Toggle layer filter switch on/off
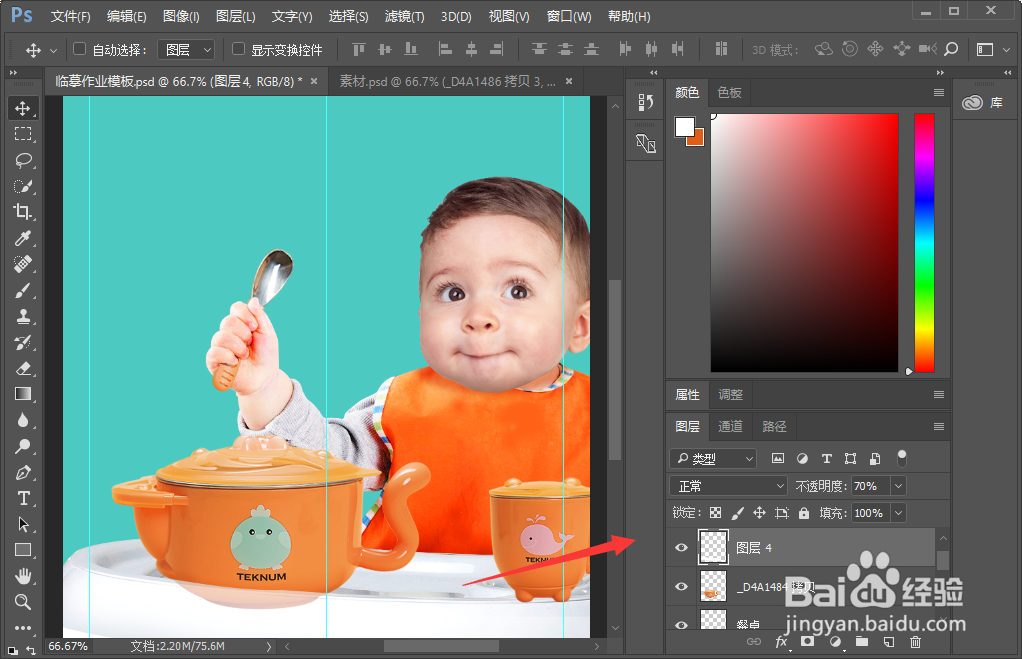This screenshot has height=659, width=1022. click(901, 458)
